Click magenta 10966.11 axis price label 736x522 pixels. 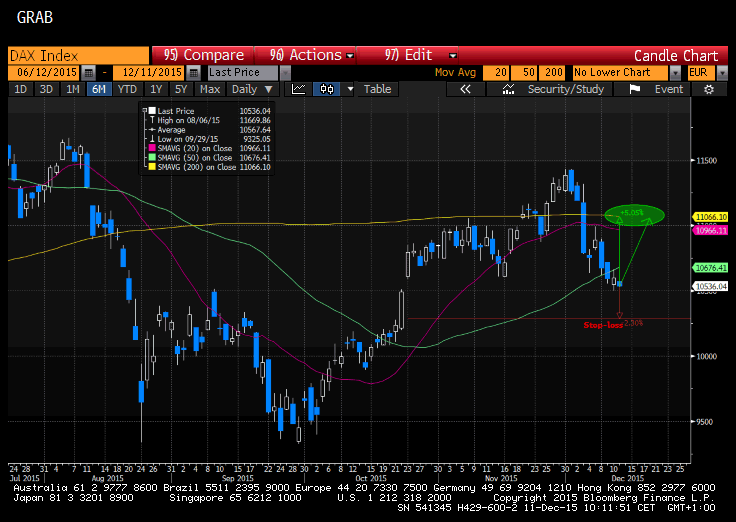(711, 230)
